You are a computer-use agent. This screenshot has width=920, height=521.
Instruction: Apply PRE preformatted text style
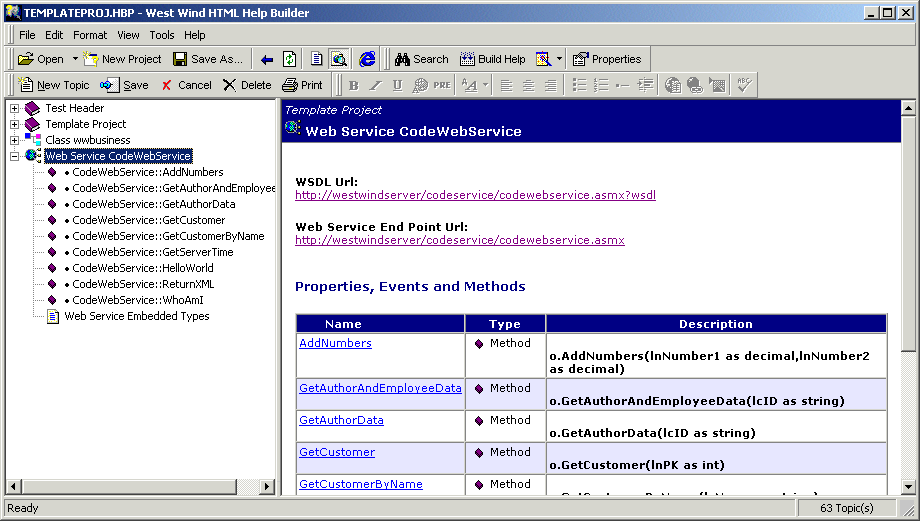[x=442, y=86]
